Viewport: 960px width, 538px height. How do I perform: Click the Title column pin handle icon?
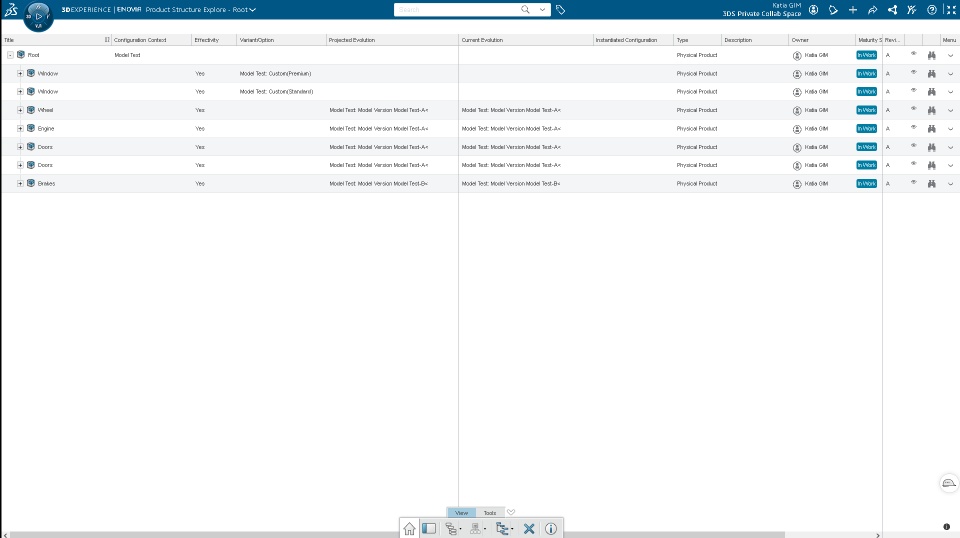tap(107, 40)
